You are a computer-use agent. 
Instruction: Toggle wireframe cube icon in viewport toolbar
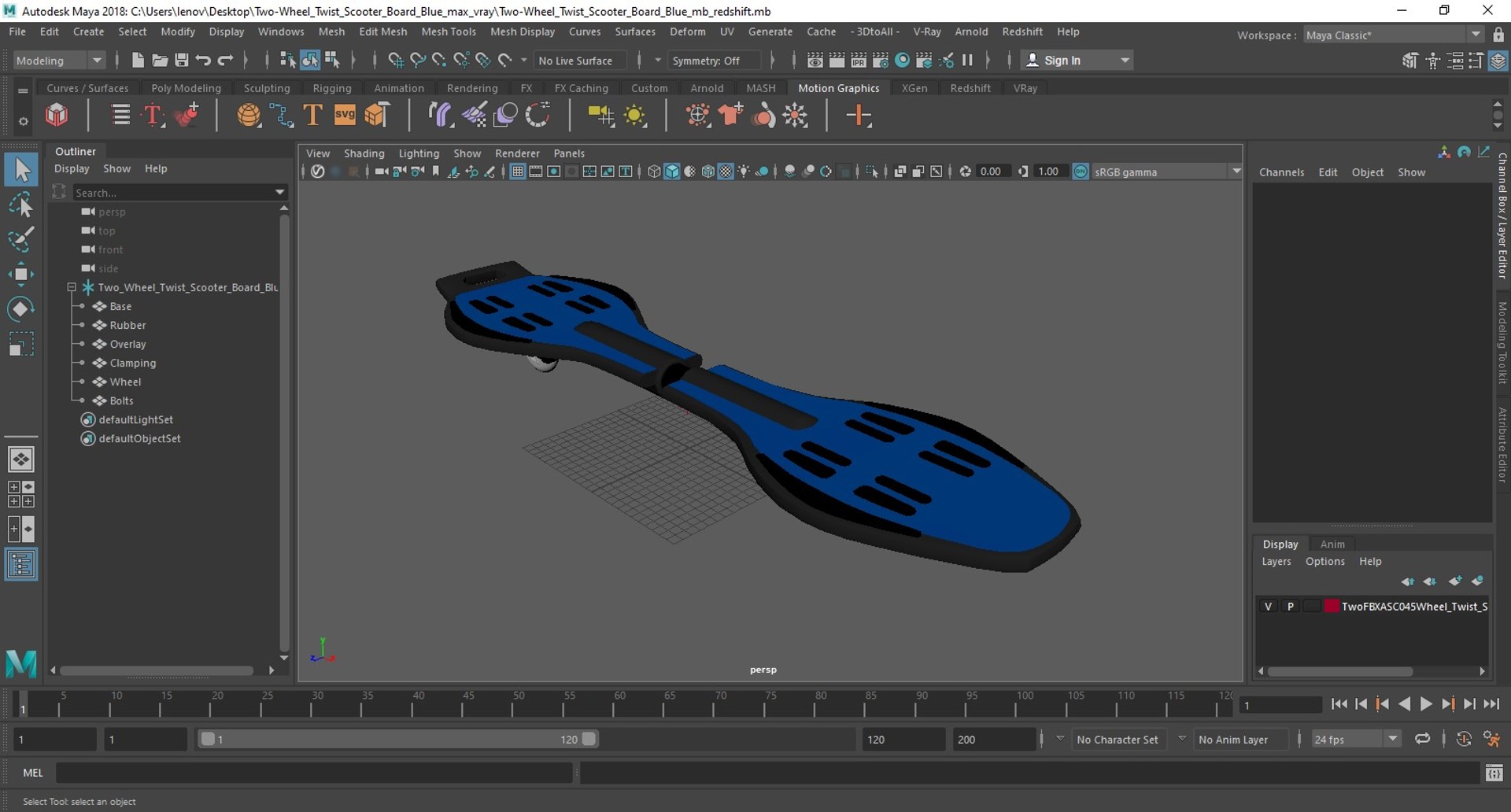pyautogui.click(x=654, y=172)
